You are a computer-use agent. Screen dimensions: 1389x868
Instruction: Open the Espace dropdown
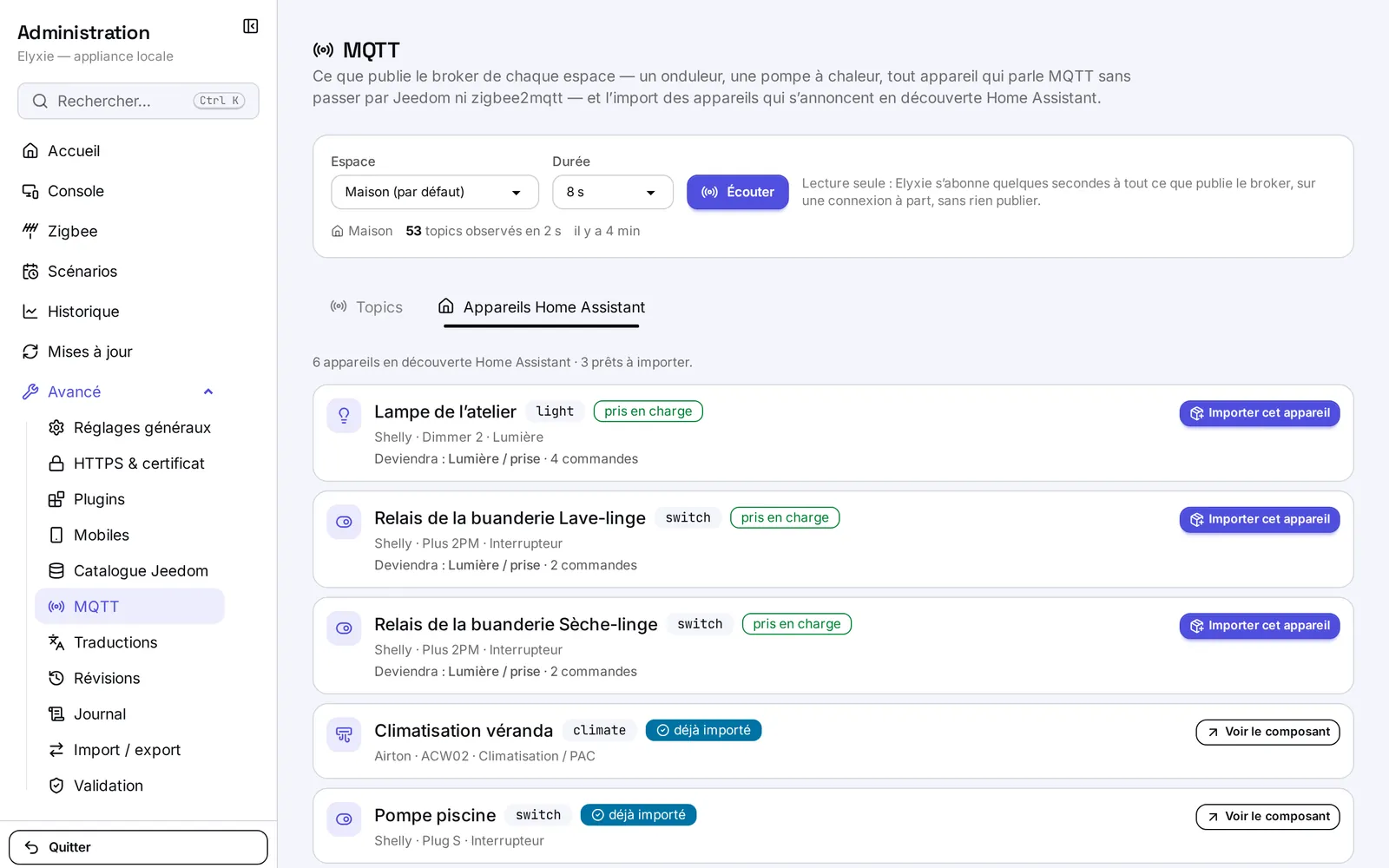pyautogui.click(x=435, y=192)
